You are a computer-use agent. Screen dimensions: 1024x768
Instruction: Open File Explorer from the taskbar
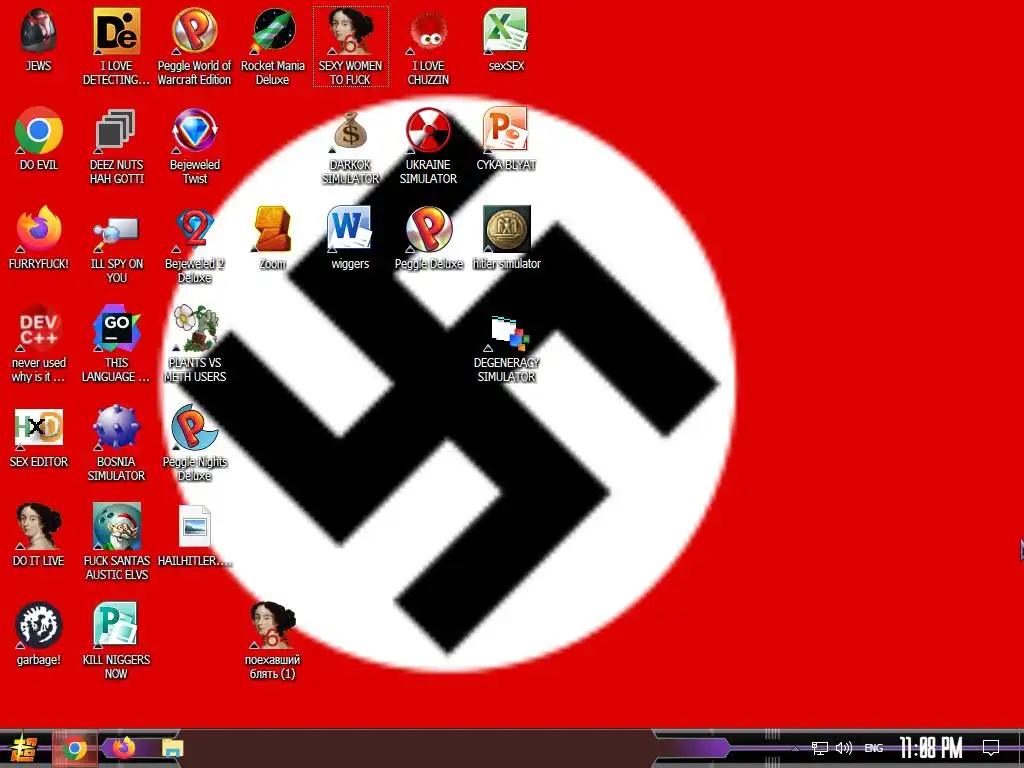click(x=172, y=748)
